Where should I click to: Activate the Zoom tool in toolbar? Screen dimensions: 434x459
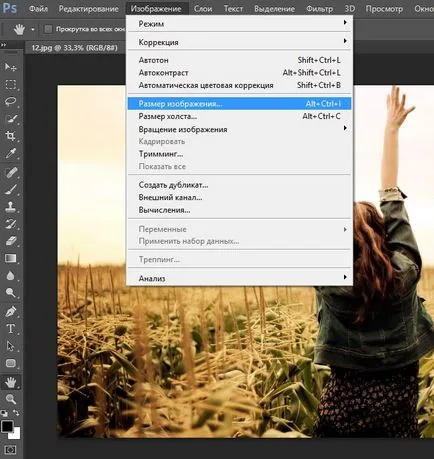click(x=10, y=399)
